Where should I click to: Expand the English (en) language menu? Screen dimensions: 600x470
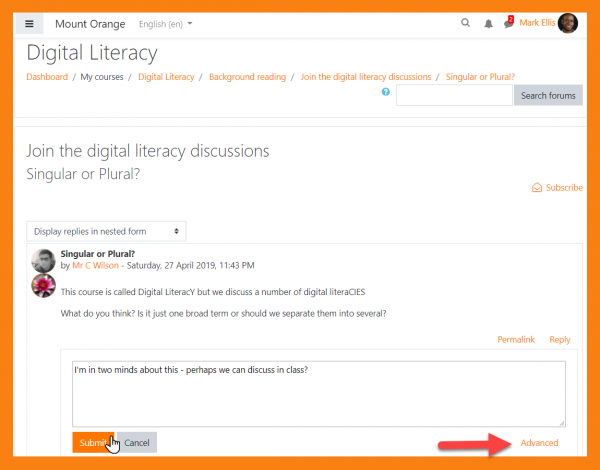pyautogui.click(x=166, y=23)
